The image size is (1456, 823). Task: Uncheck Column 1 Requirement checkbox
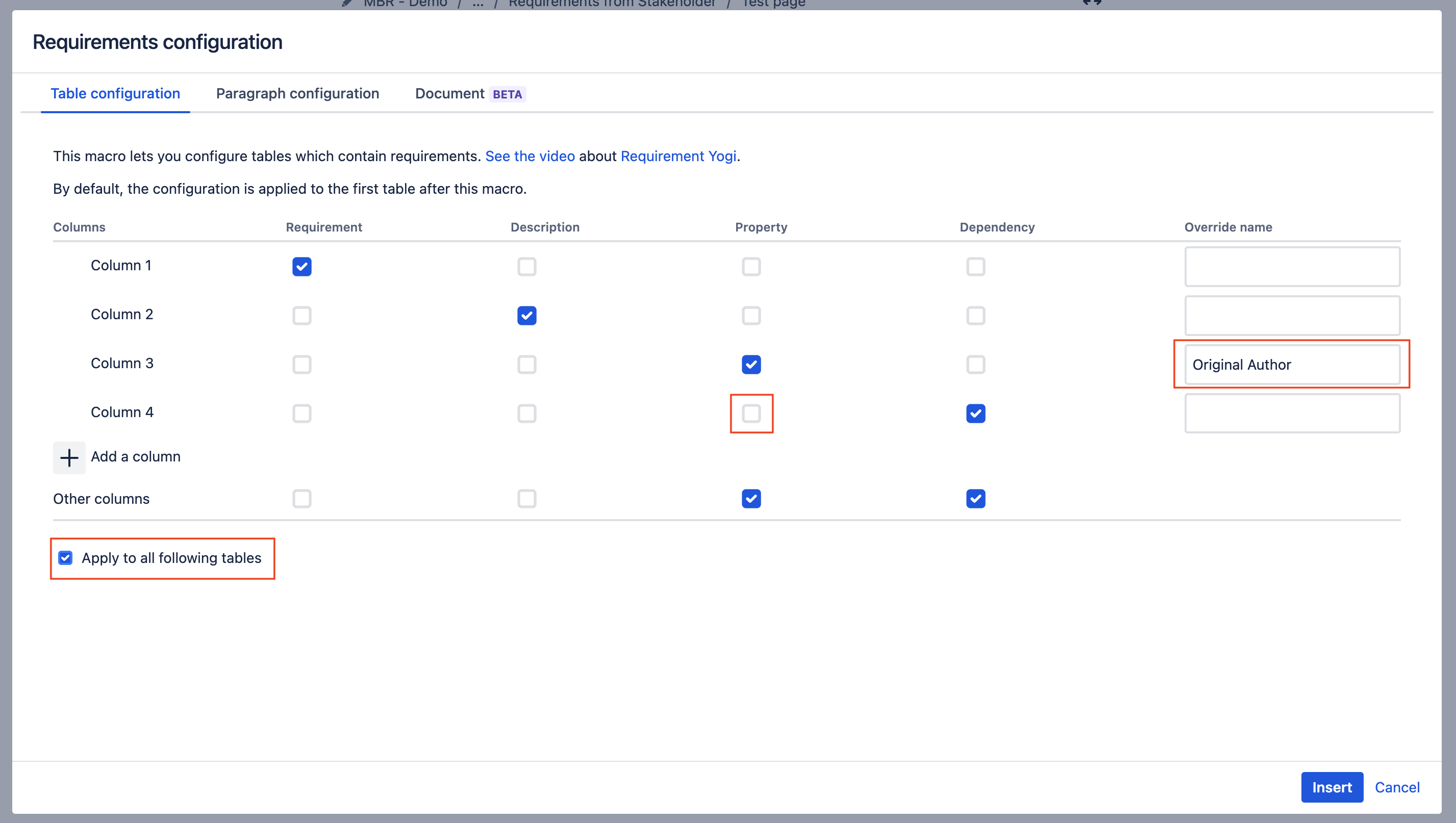tap(302, 266)
